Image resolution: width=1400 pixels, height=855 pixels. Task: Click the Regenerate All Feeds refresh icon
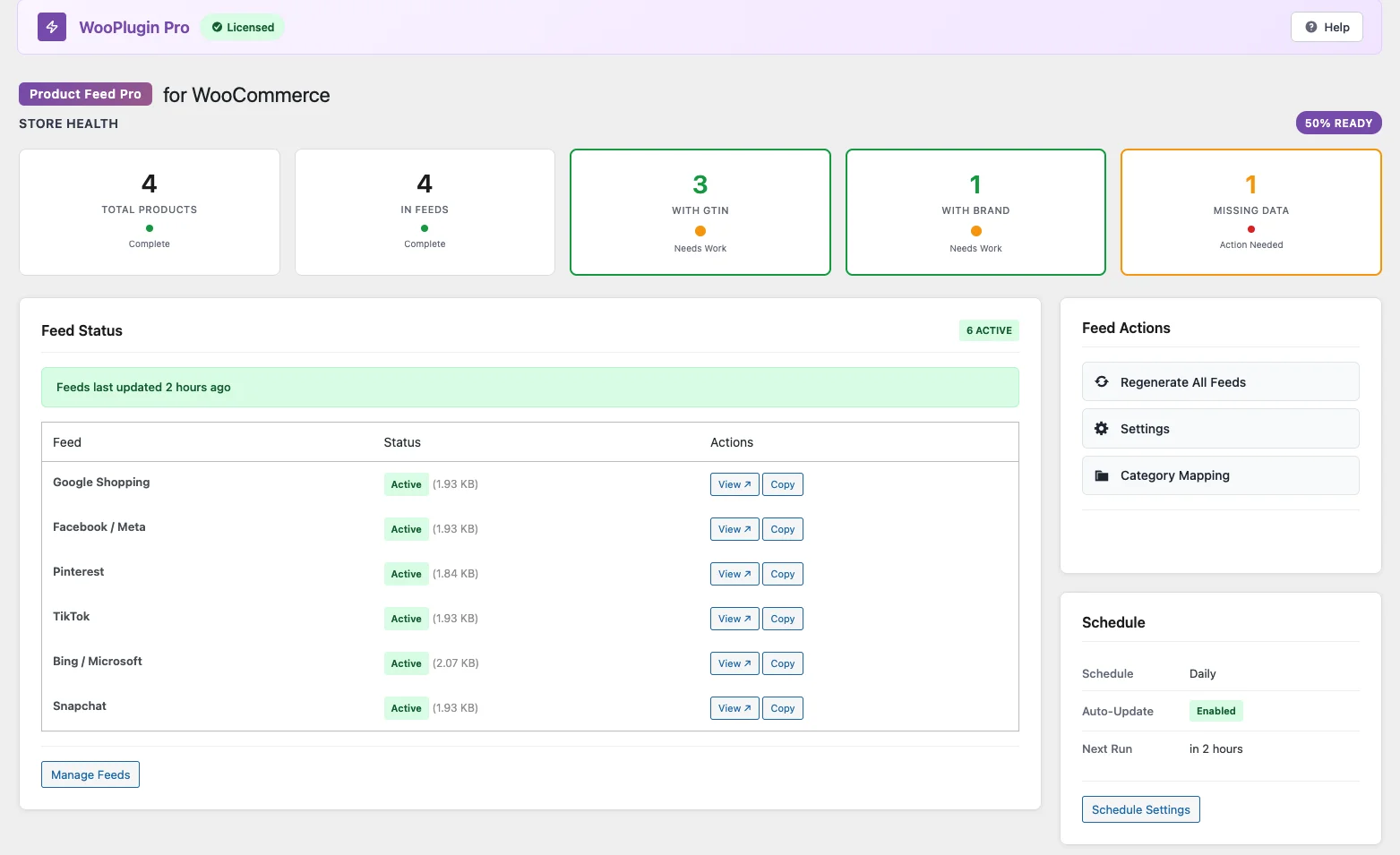1101,381
